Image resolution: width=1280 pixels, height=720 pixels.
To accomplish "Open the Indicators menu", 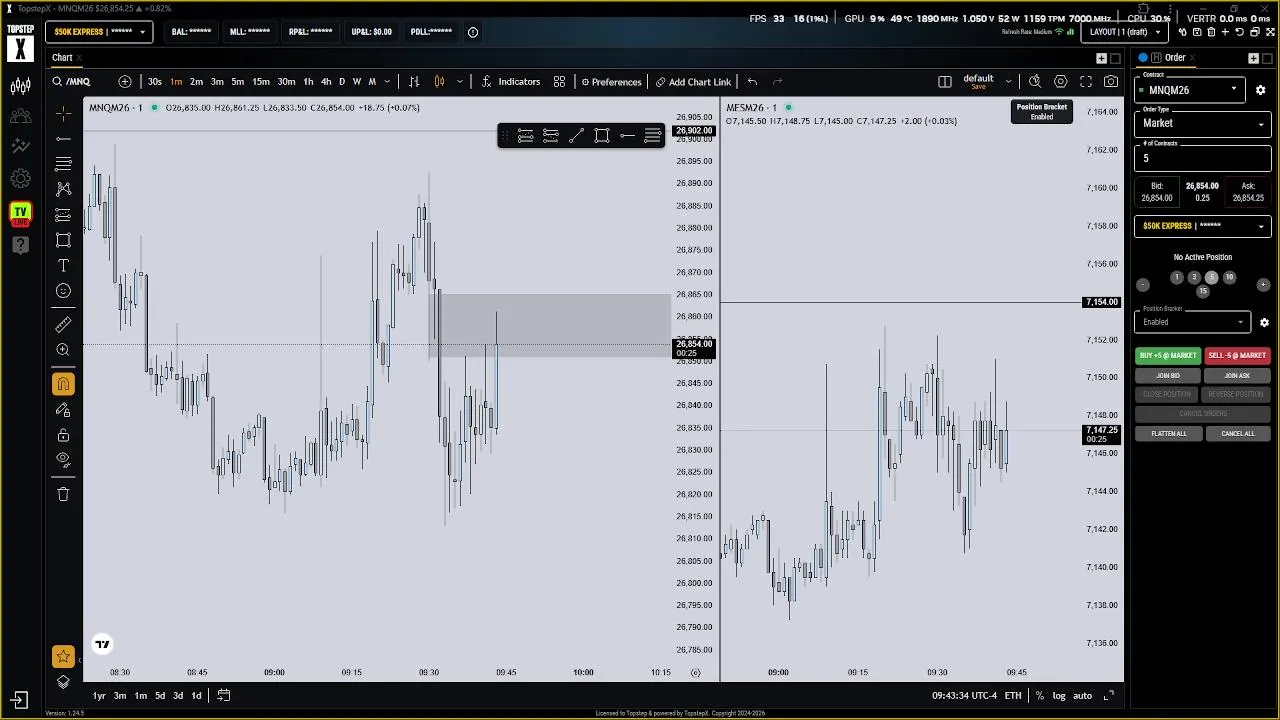I will coord(511,82).
